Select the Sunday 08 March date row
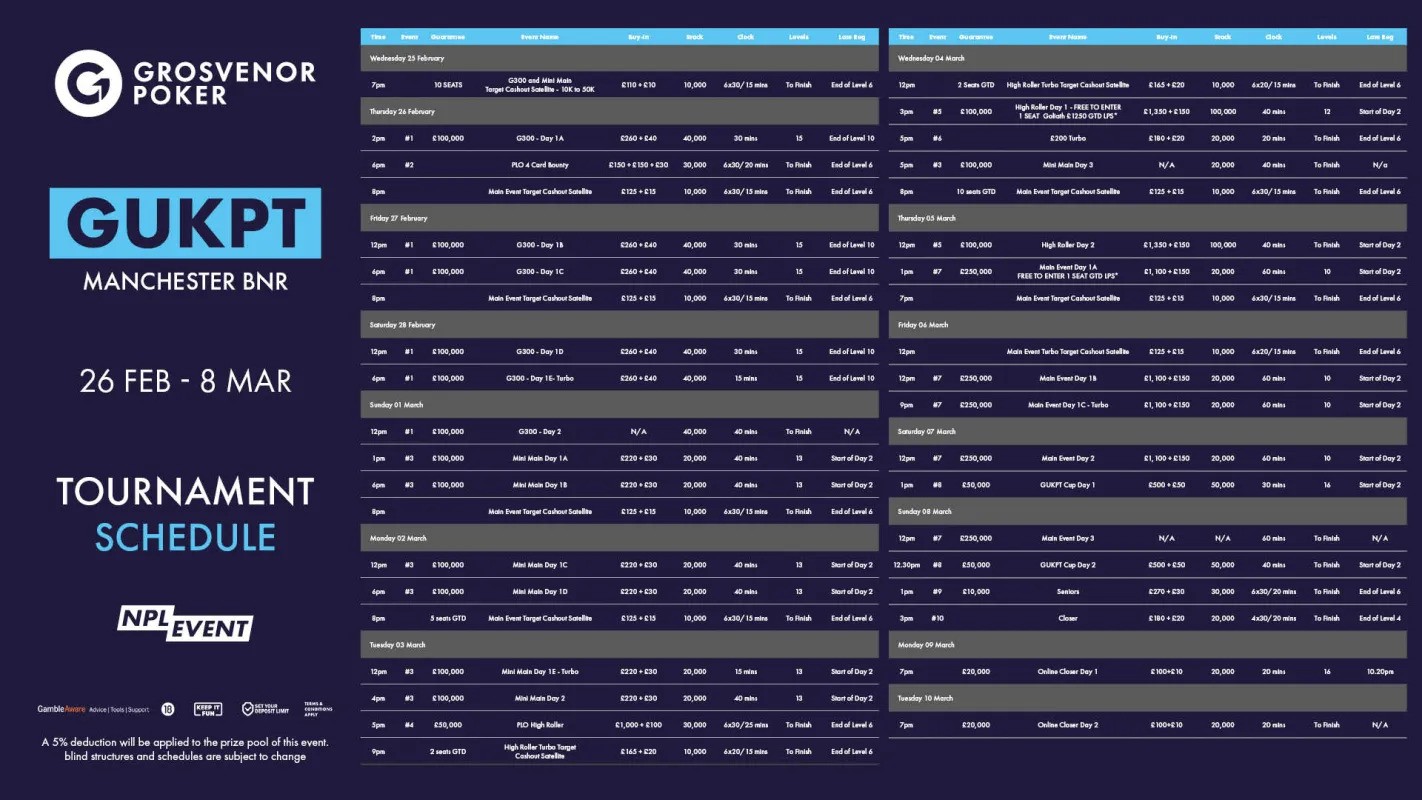 pos(1148,512)
